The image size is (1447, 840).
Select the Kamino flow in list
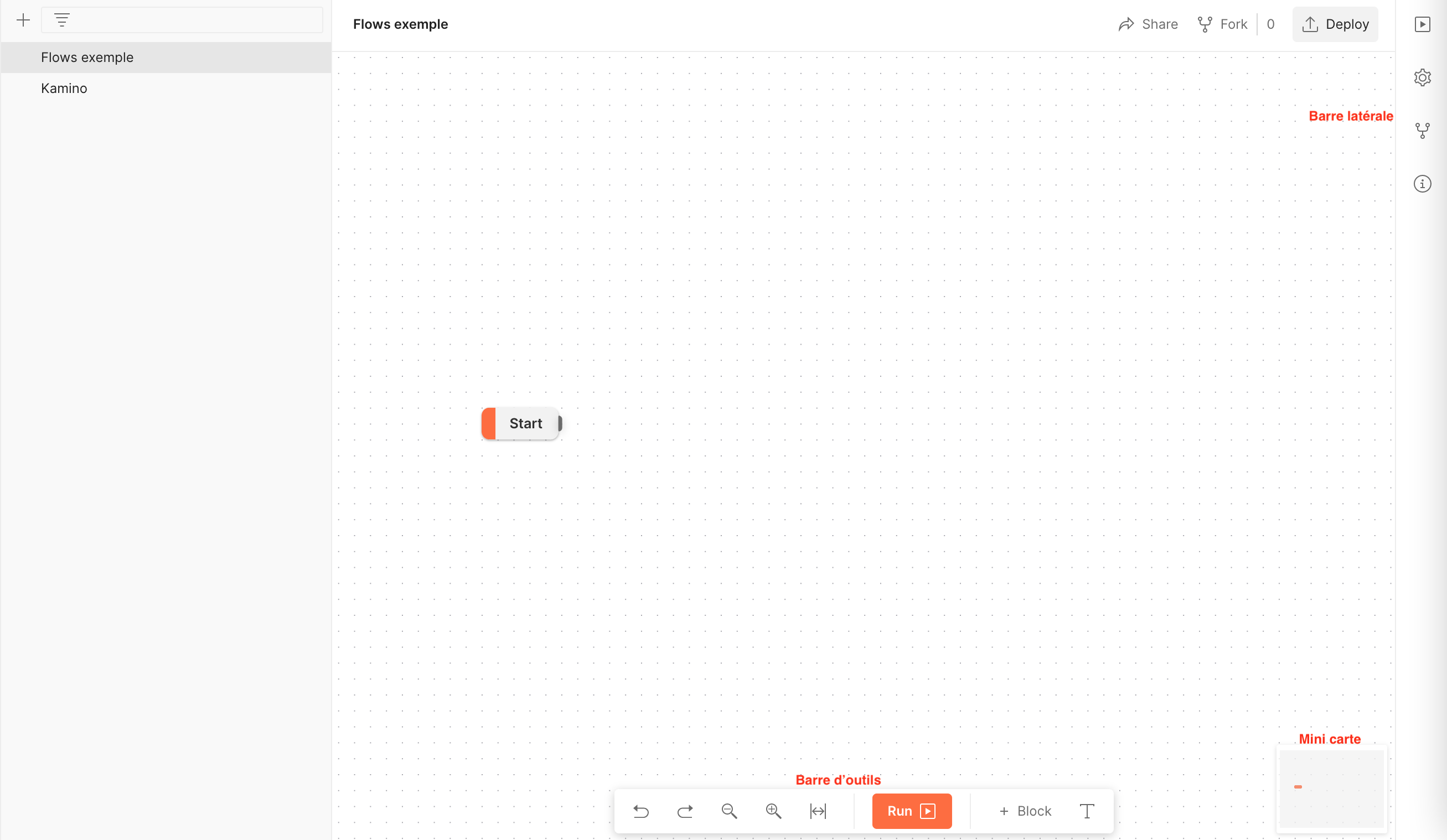(64, 89)
